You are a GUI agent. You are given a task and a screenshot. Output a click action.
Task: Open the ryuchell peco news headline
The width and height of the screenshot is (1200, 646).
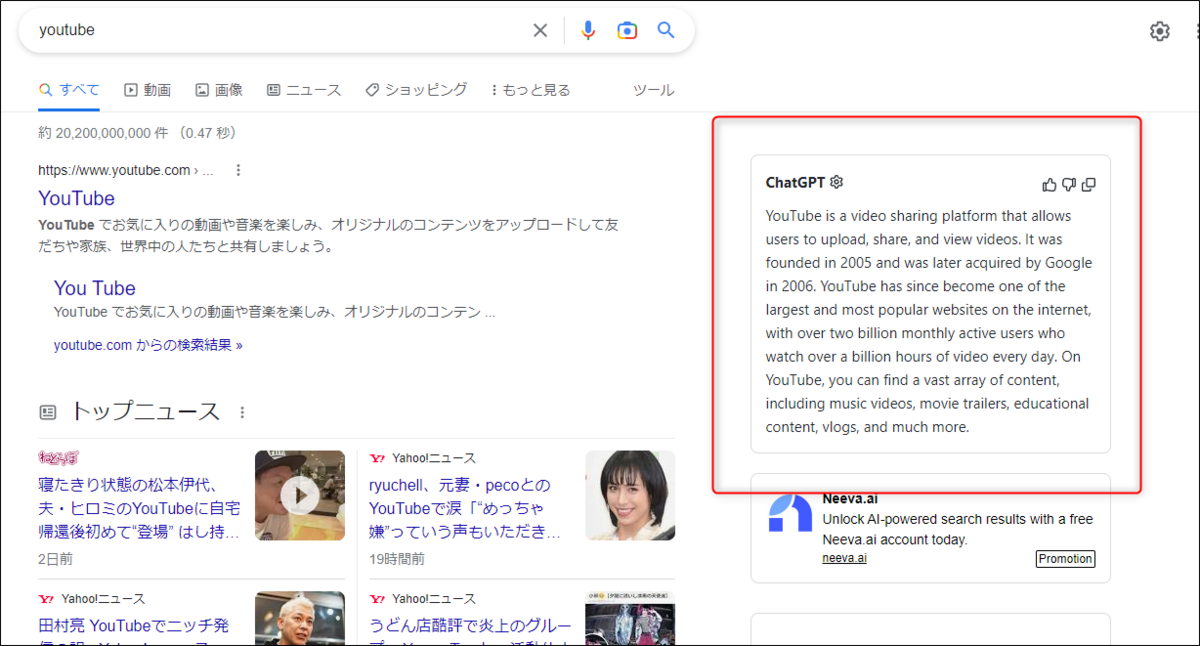465,509
